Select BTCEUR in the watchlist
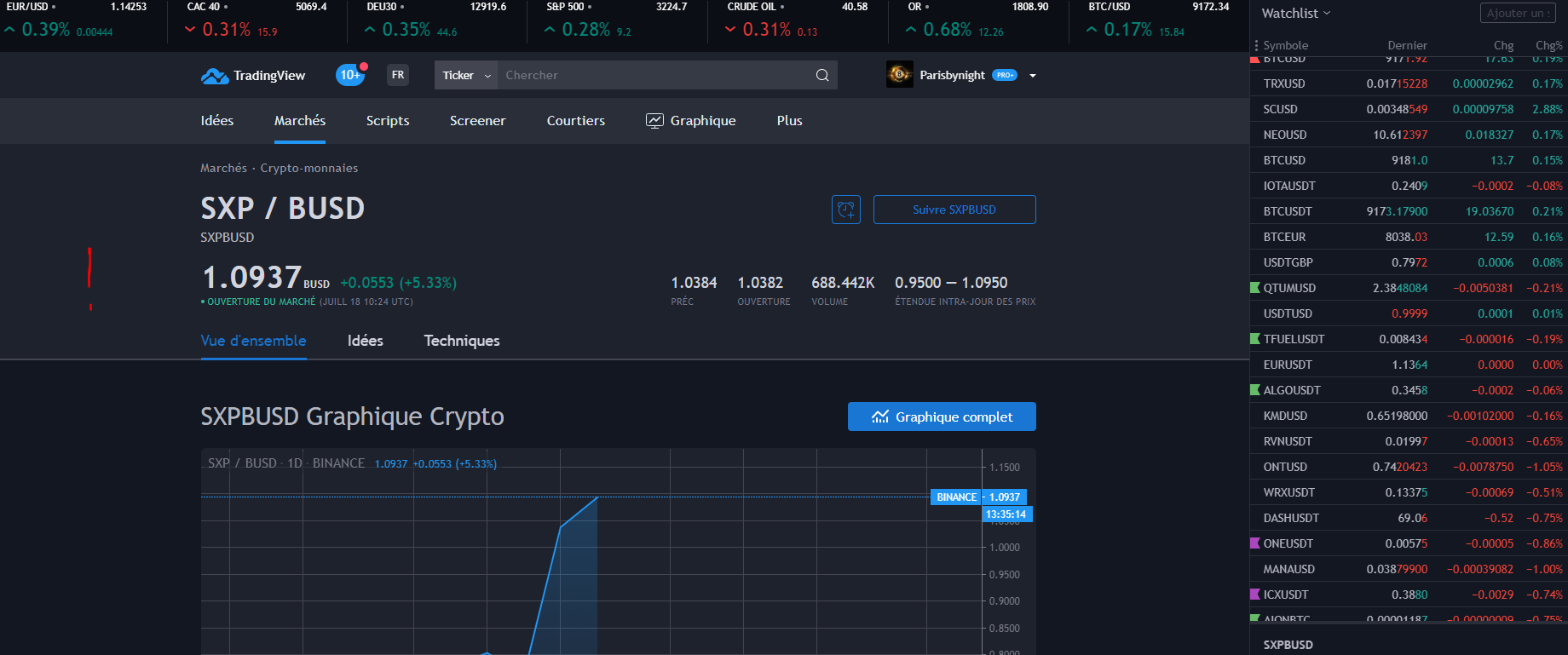This screenshot has height=655, width=1568. 1409,237
